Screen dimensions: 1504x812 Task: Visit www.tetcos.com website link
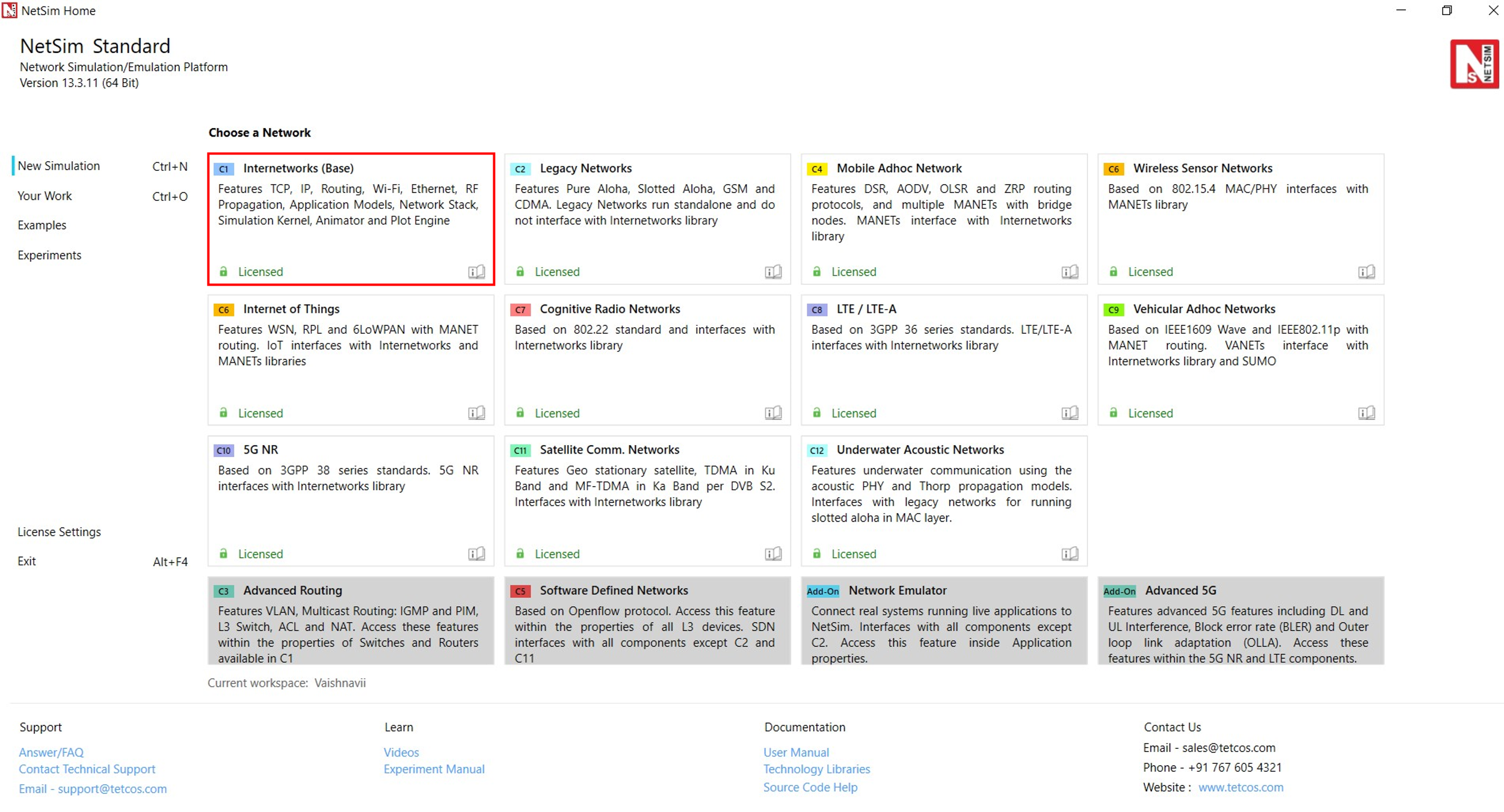[1240, 787]
